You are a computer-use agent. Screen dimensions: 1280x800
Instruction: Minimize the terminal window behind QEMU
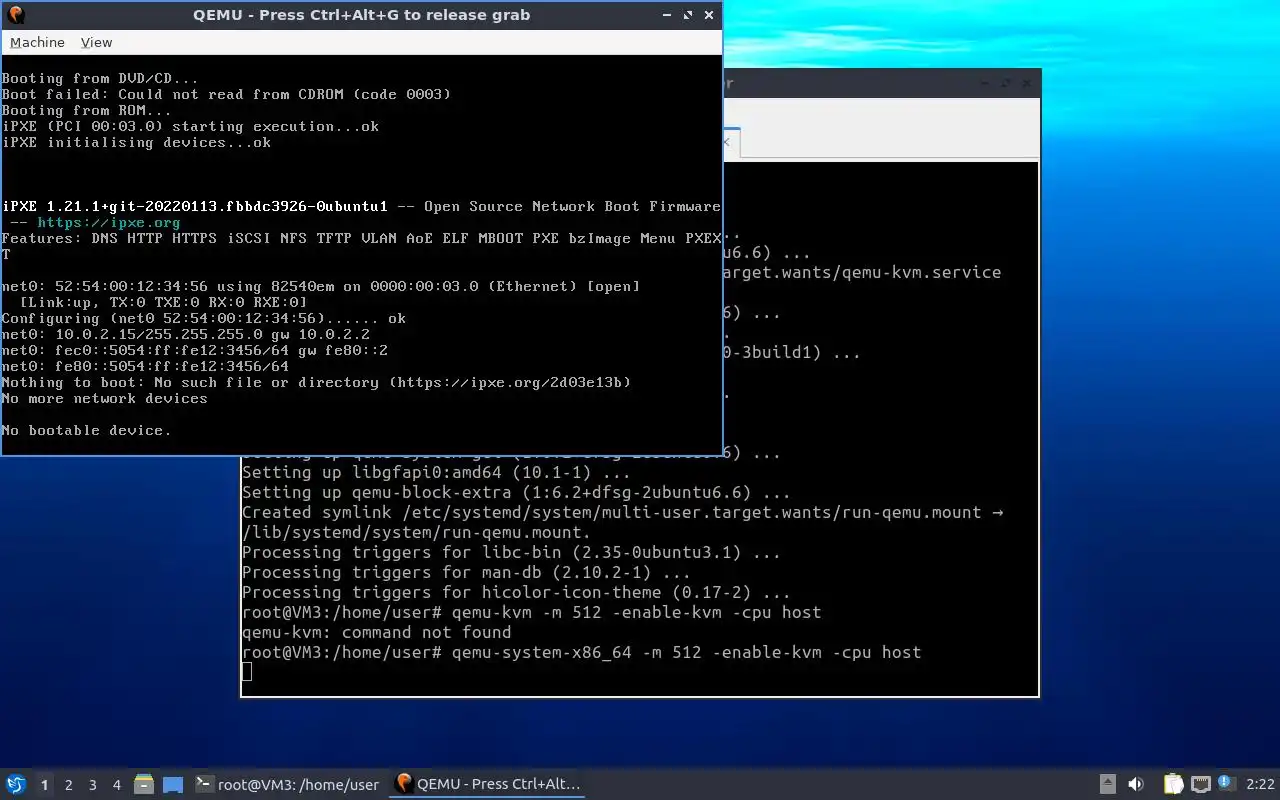pyautogui.click(x=985, y=84)
